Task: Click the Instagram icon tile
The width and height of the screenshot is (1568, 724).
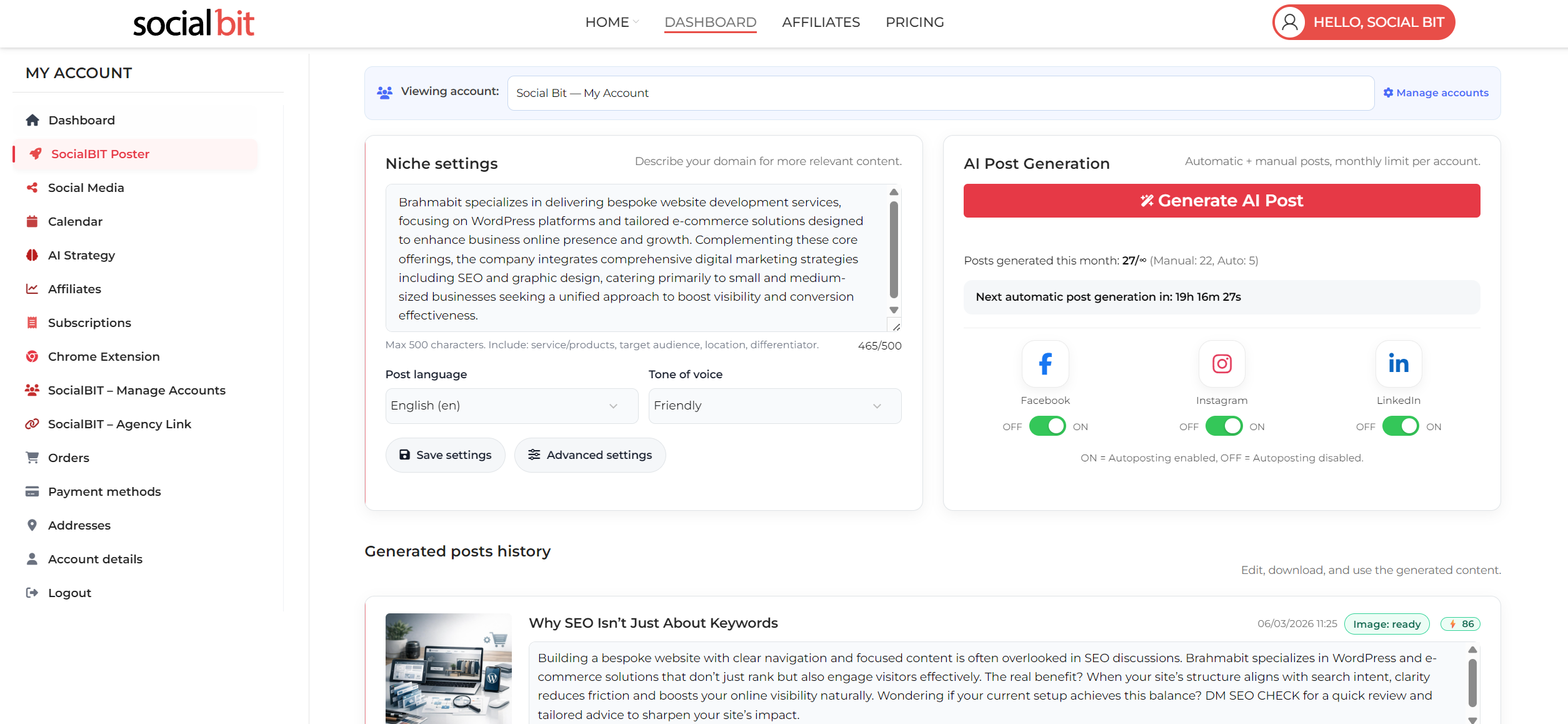Action: (1222, 363)
